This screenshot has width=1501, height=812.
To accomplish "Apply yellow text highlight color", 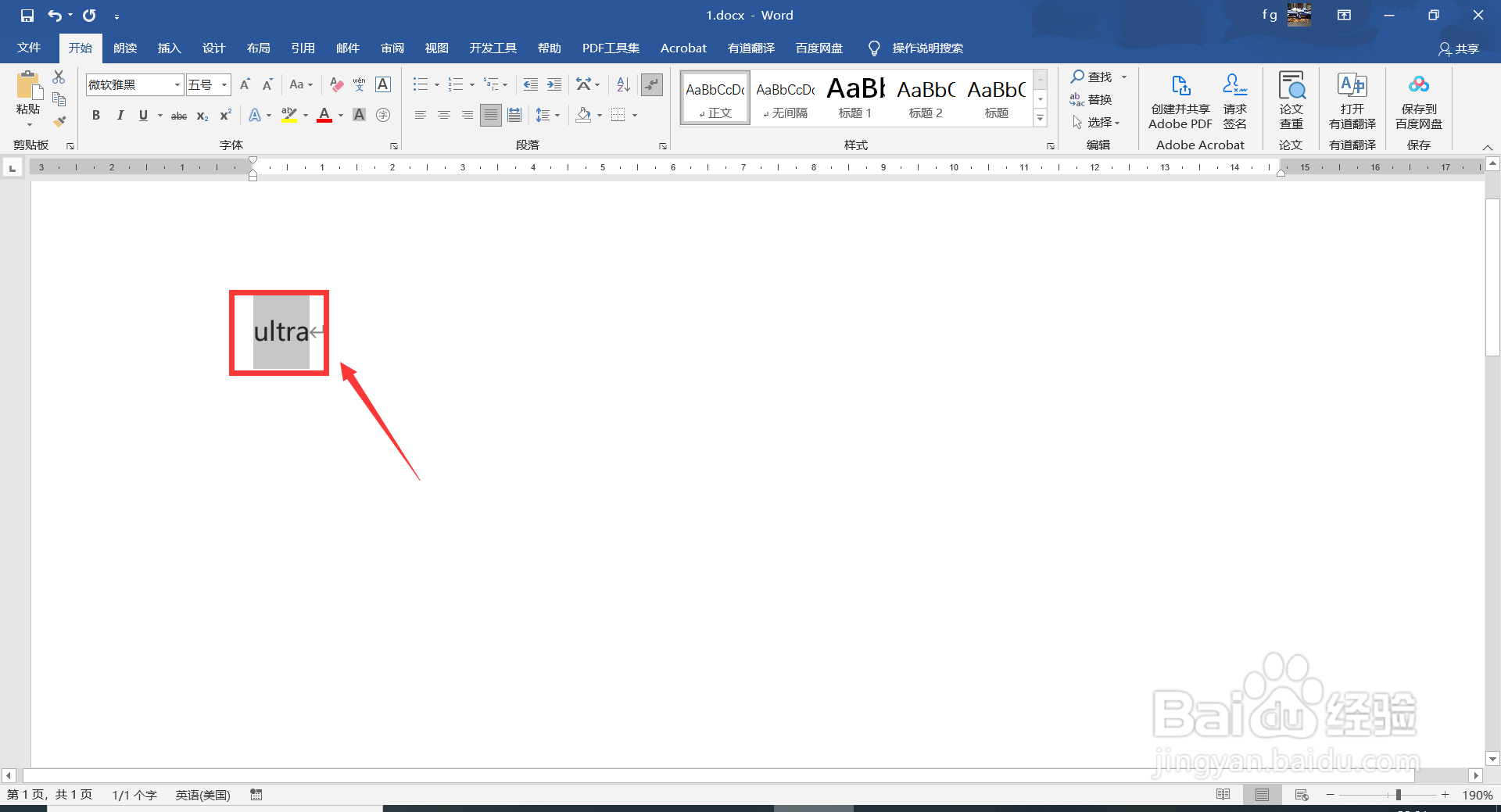I will [289, 116].
